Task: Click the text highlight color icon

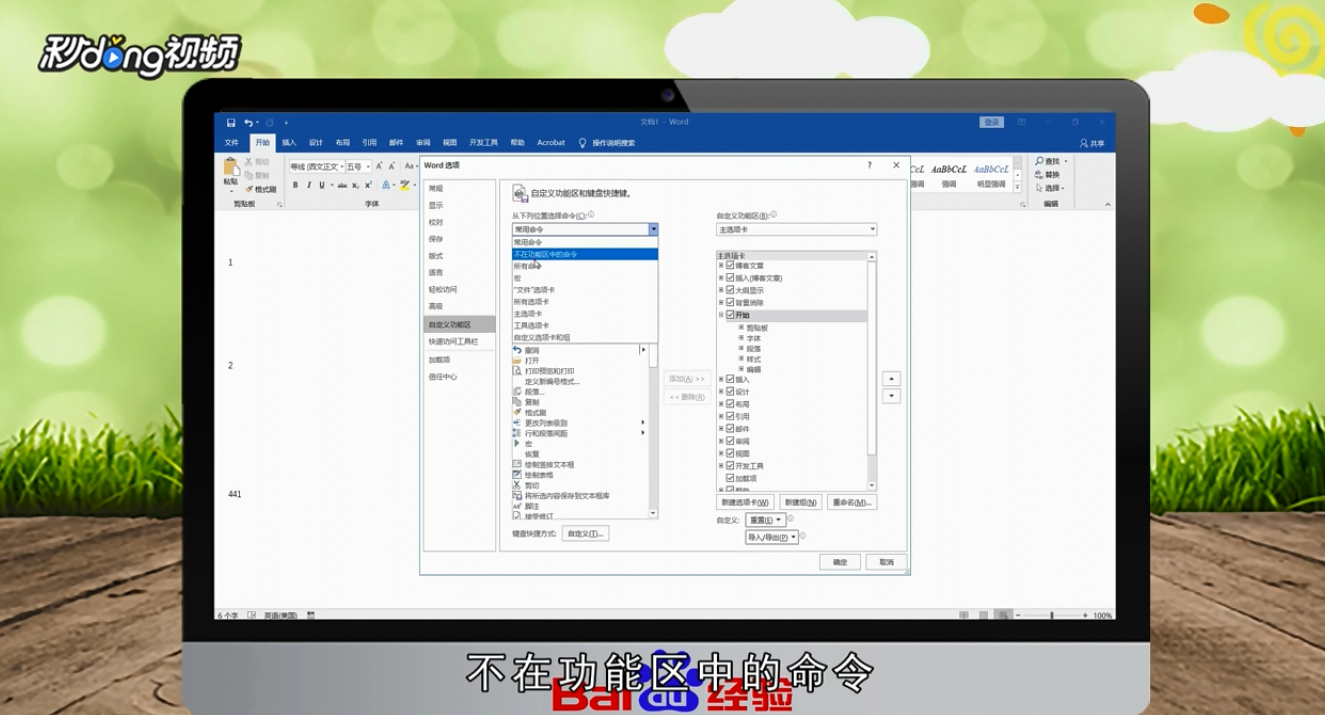Action: tap(404, 185)
